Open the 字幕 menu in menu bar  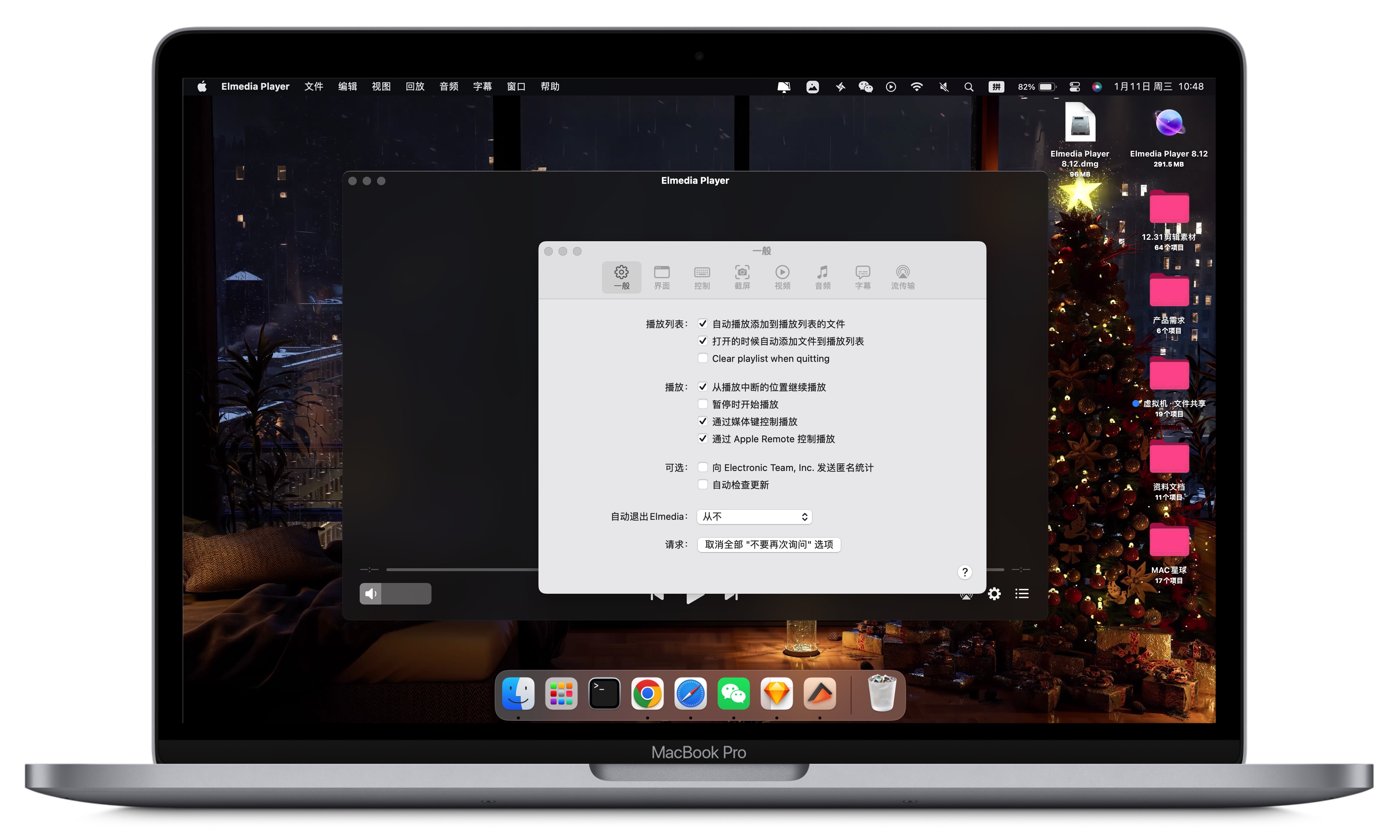pos(482,87)
